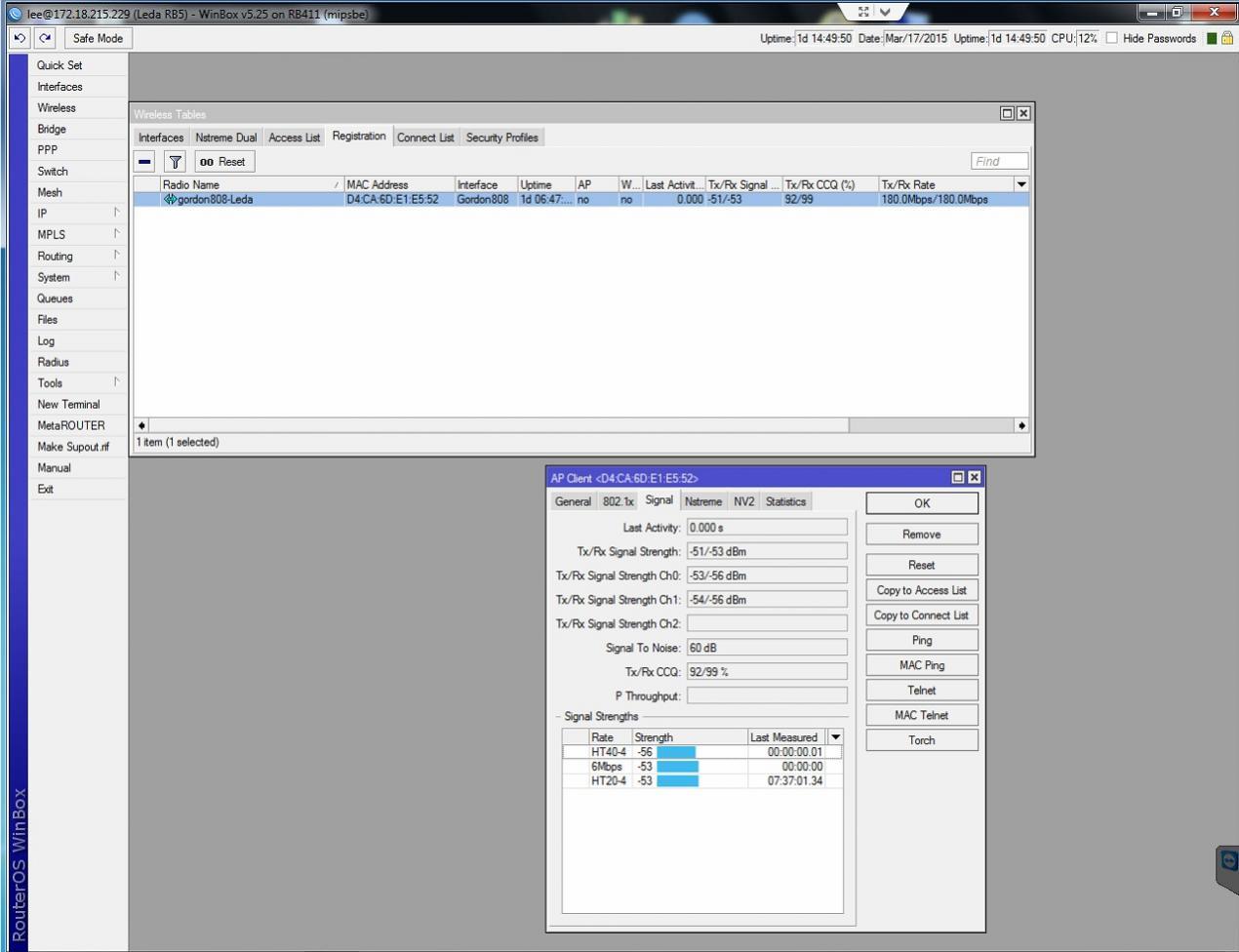
Task: Click the Find search field
Action: pos(999,162)
